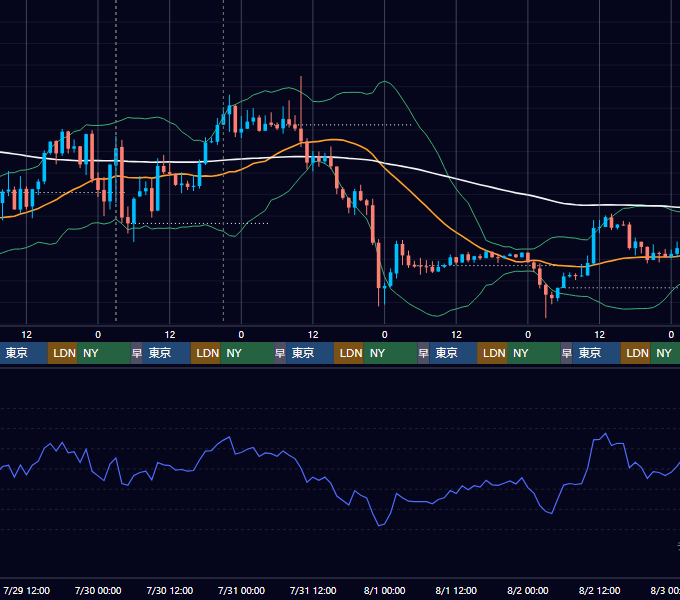Click the 8/1 12:00 date label
680x600 pixels.
click(456, 590)
